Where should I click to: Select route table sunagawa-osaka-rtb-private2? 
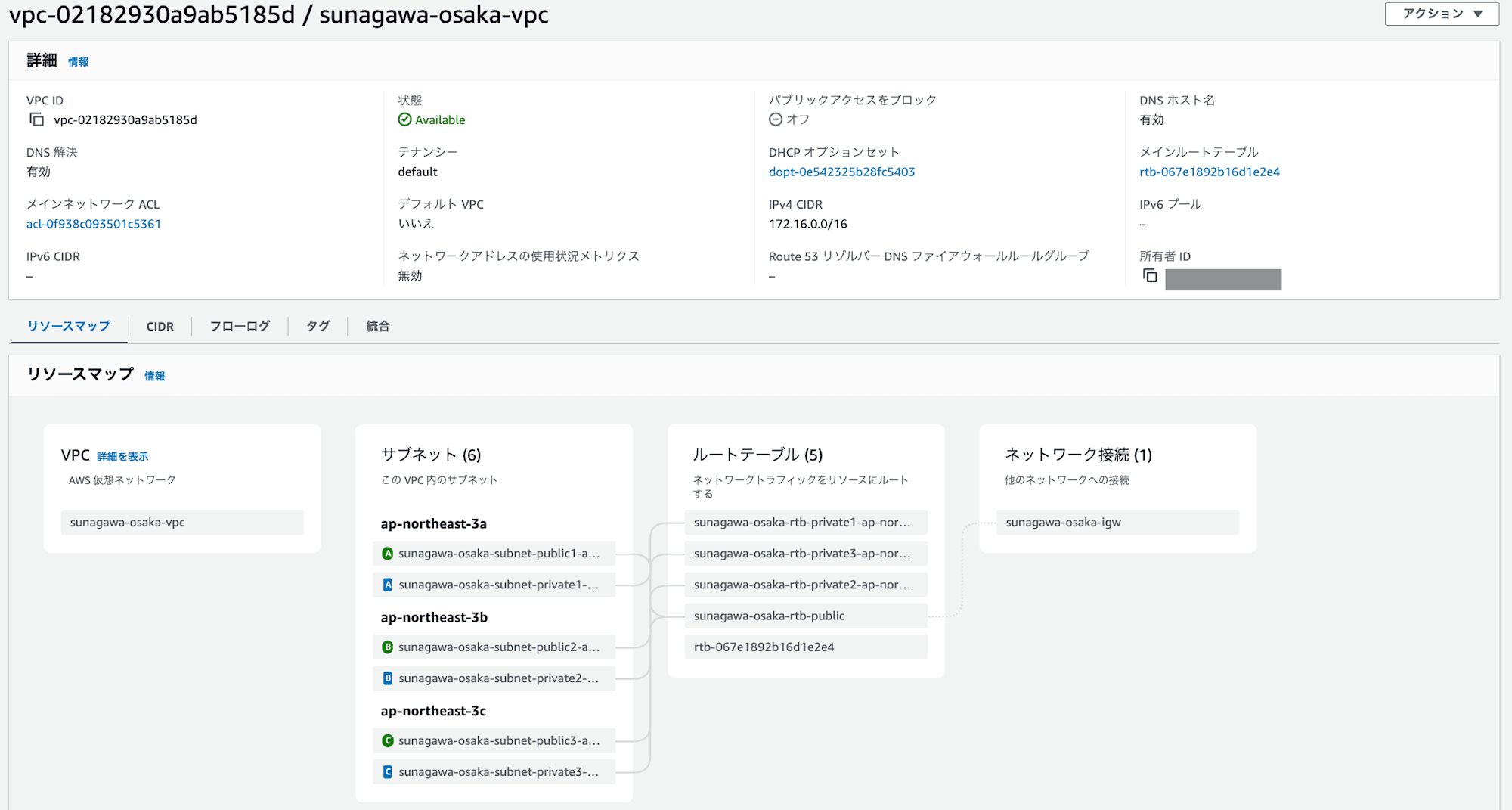[x=806, y=585]
